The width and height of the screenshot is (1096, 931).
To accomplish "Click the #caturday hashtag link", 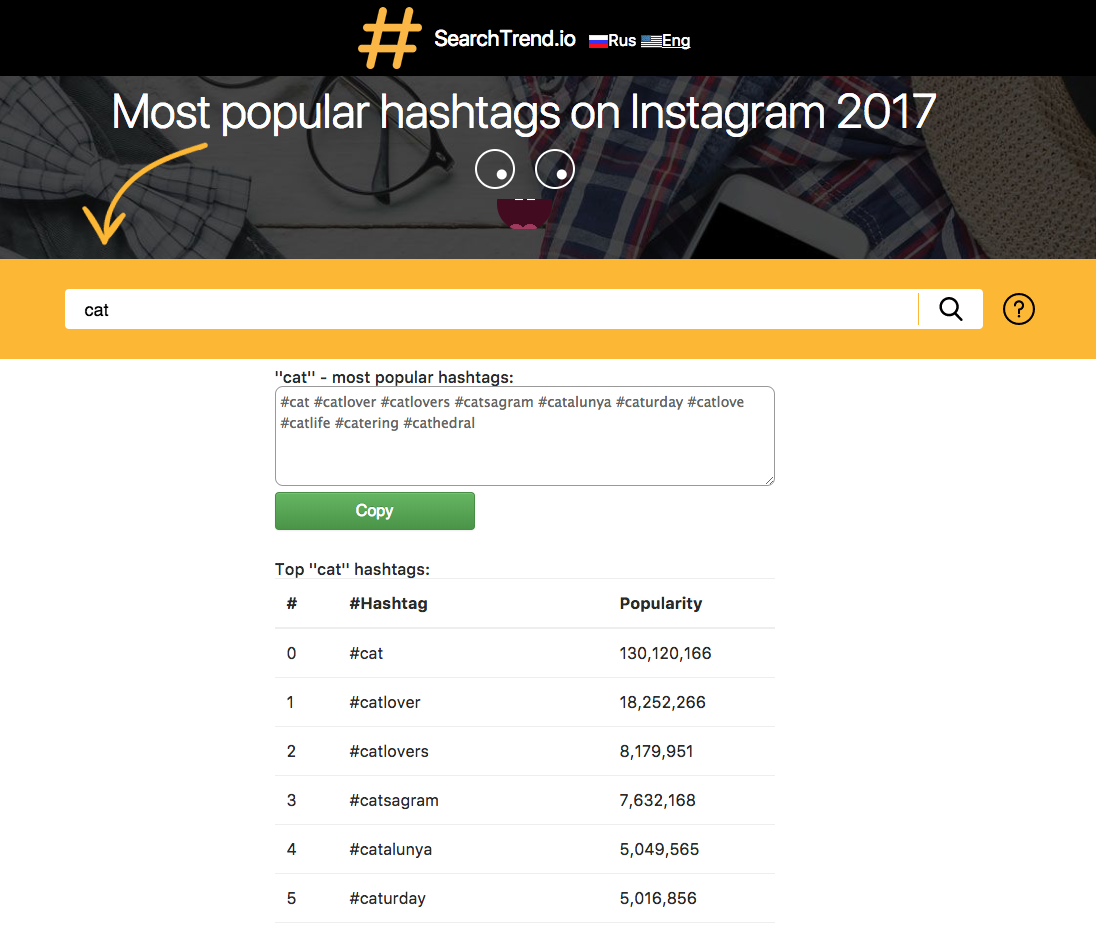I will click(387, 897).
